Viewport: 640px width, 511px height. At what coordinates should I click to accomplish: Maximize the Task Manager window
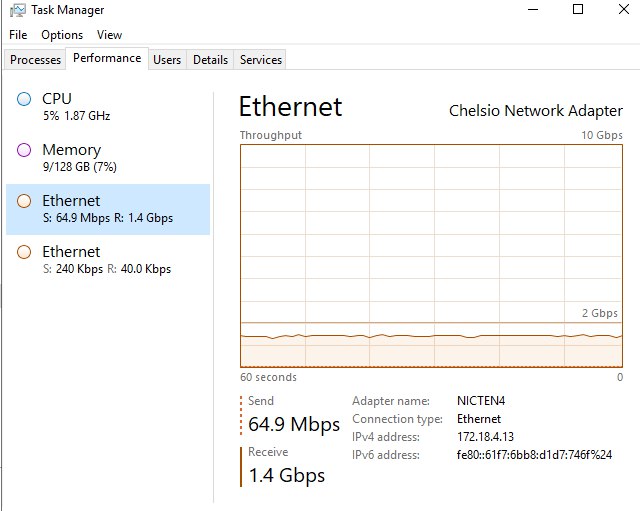pyautogui.click(x=578, y=10)
